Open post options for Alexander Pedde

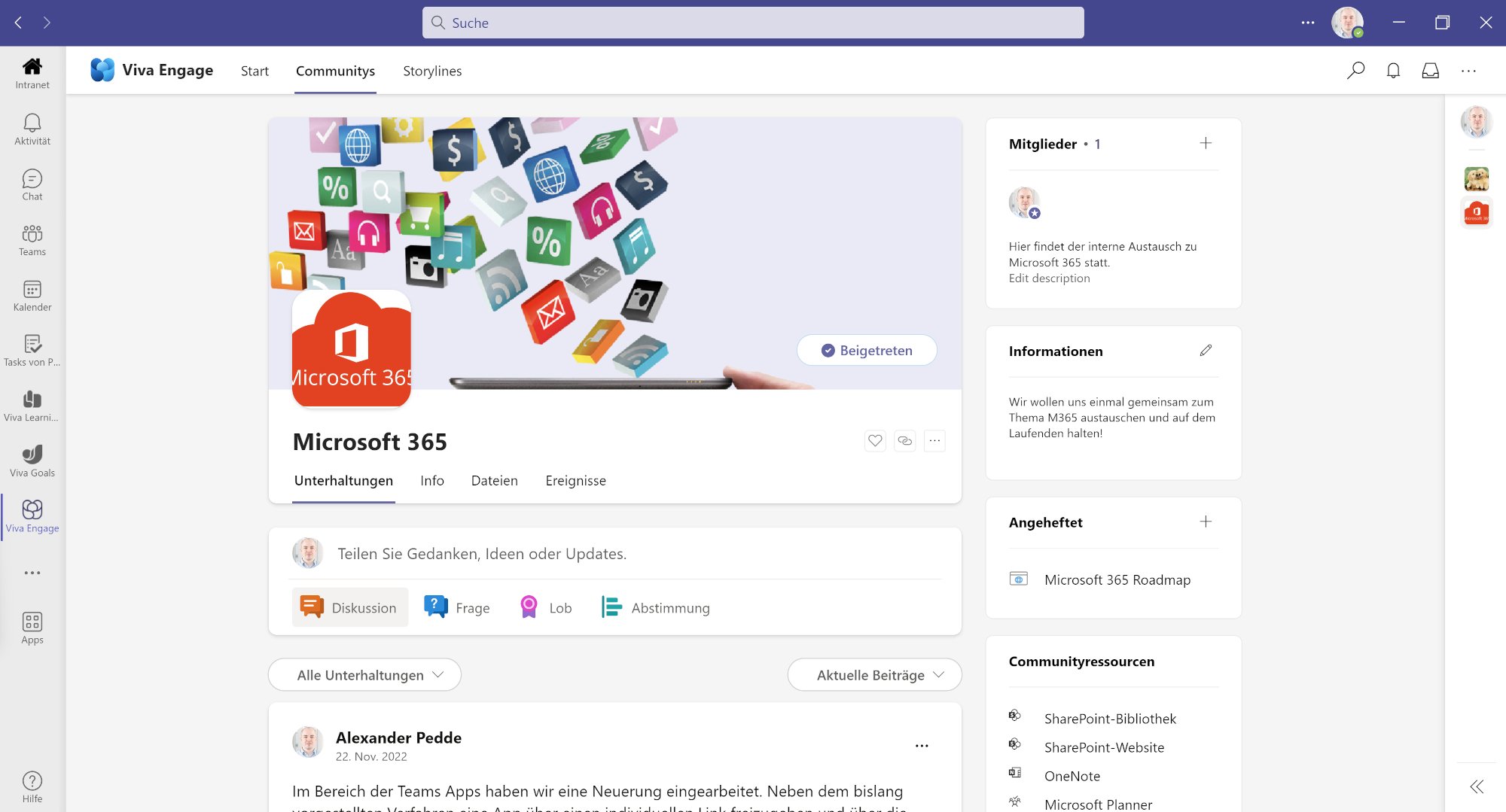(922, 746)
